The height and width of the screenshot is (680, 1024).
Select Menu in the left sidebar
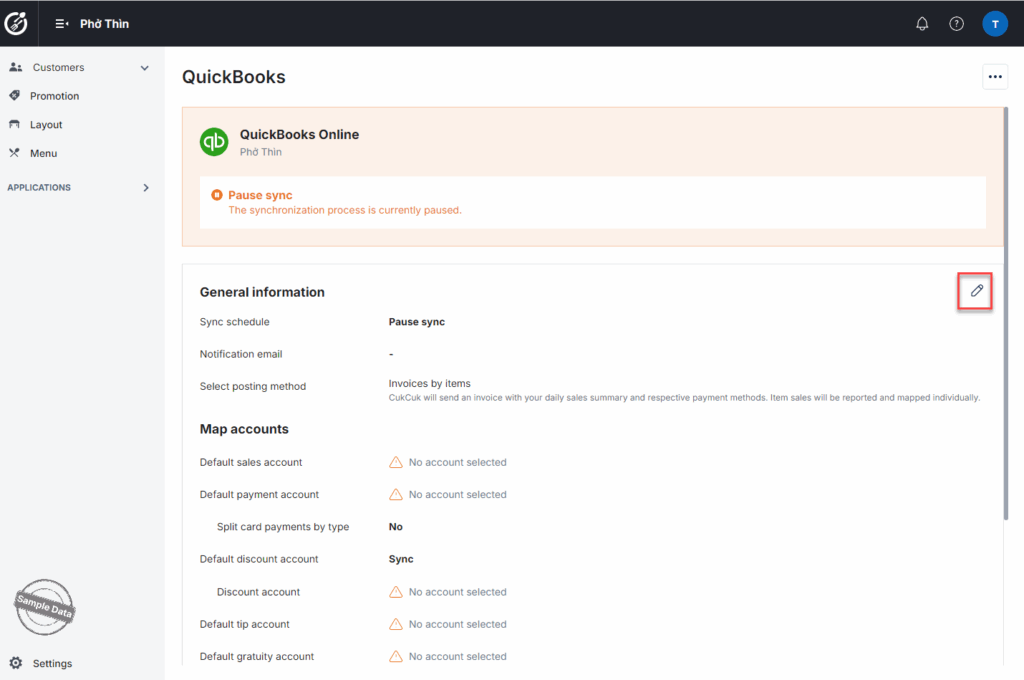[43, 154]
